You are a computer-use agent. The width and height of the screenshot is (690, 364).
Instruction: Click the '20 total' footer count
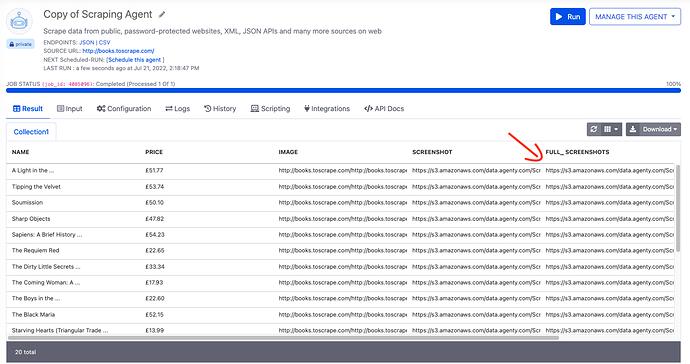(26, 352)
